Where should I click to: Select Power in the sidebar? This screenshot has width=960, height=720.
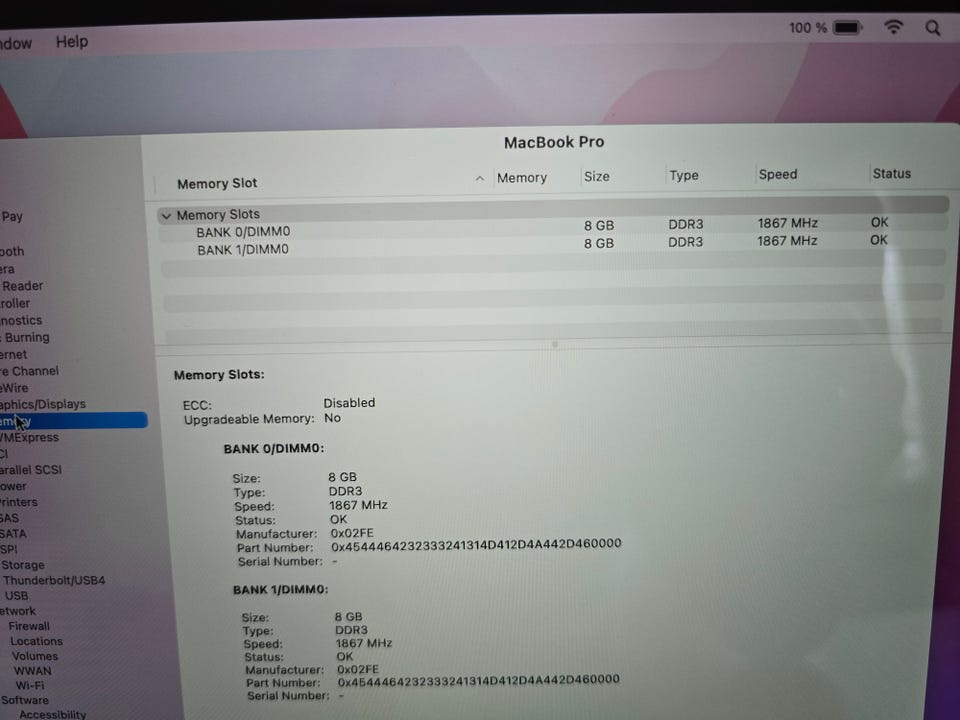point(13,486)
